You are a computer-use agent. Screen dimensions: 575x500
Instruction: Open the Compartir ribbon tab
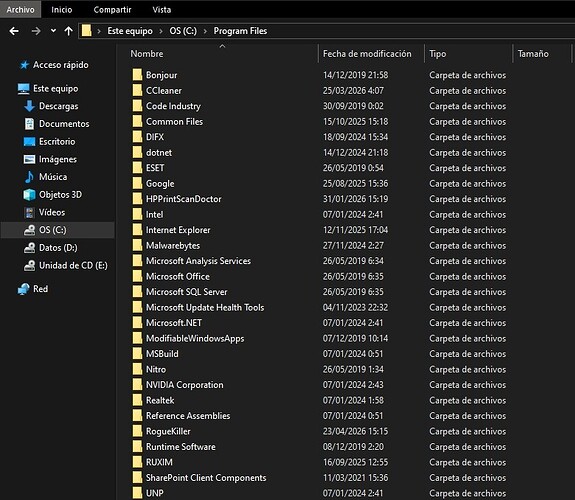click(112, 10)
